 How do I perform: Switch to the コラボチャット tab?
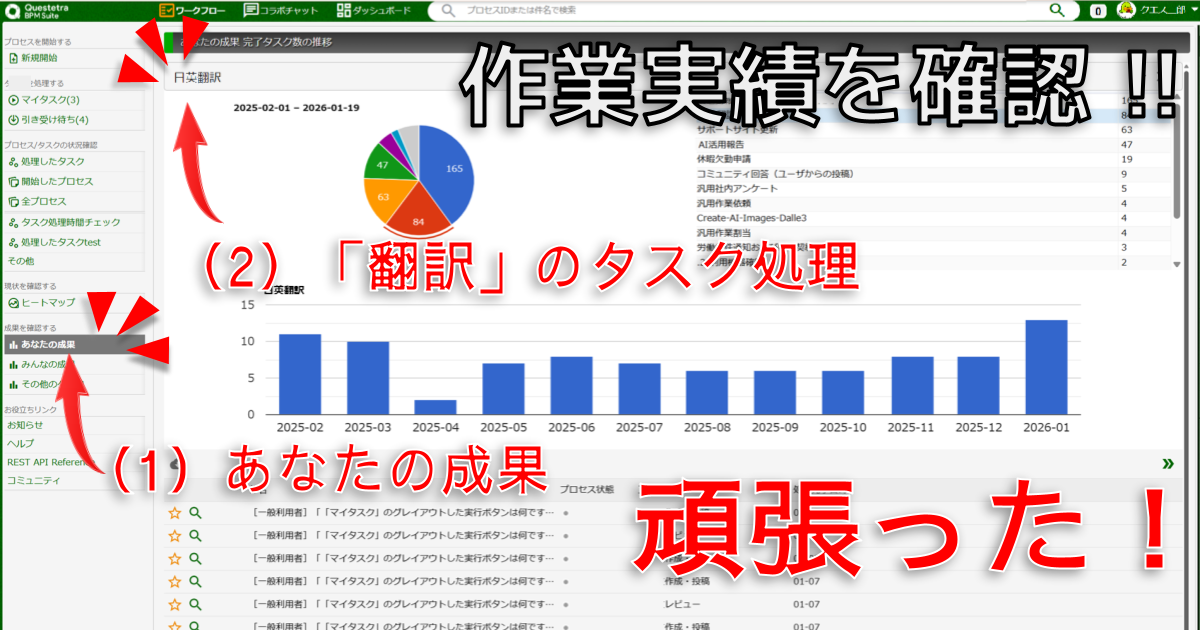pos(279,10)
